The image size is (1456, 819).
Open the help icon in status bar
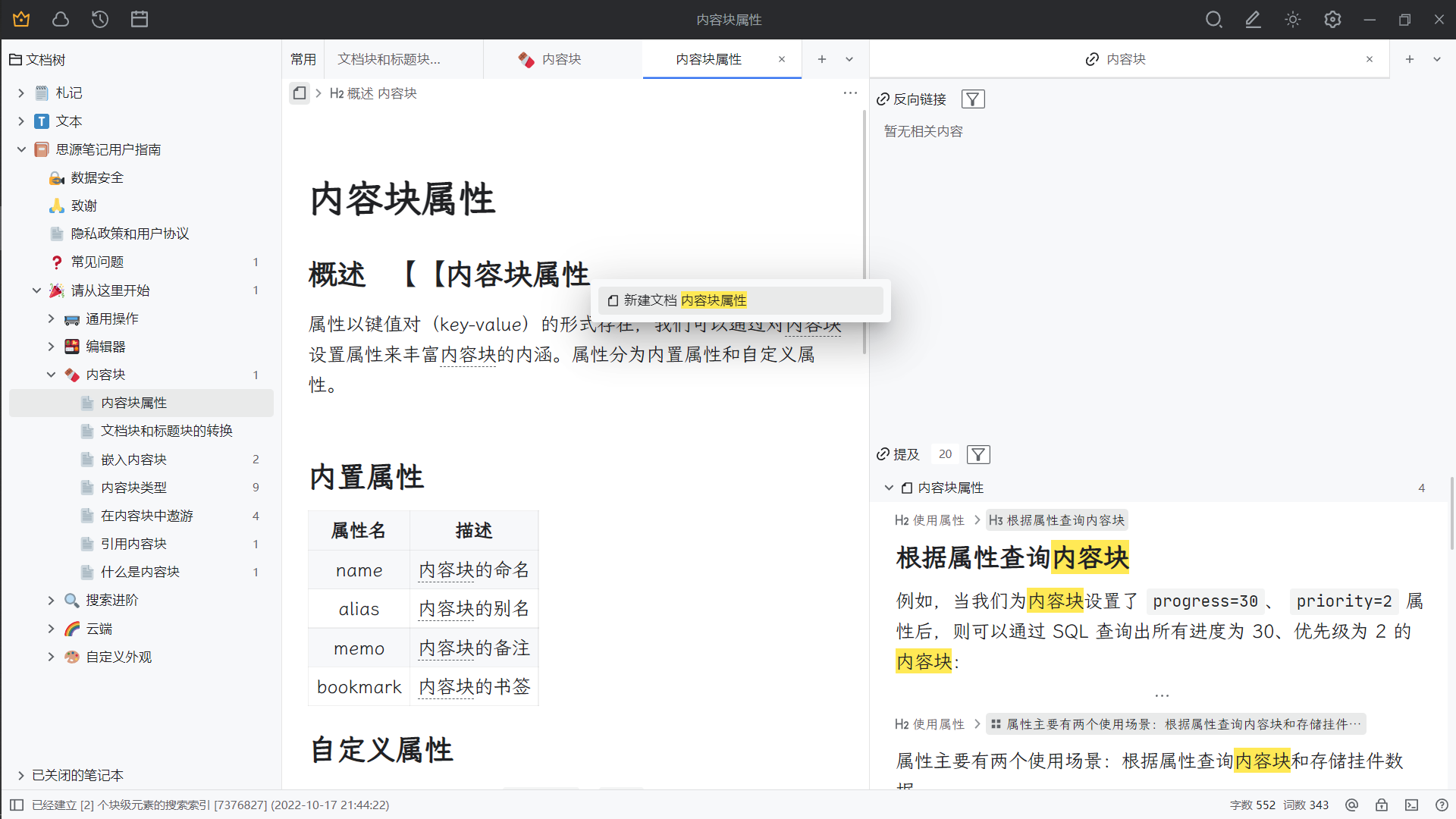click(1442, 805)
